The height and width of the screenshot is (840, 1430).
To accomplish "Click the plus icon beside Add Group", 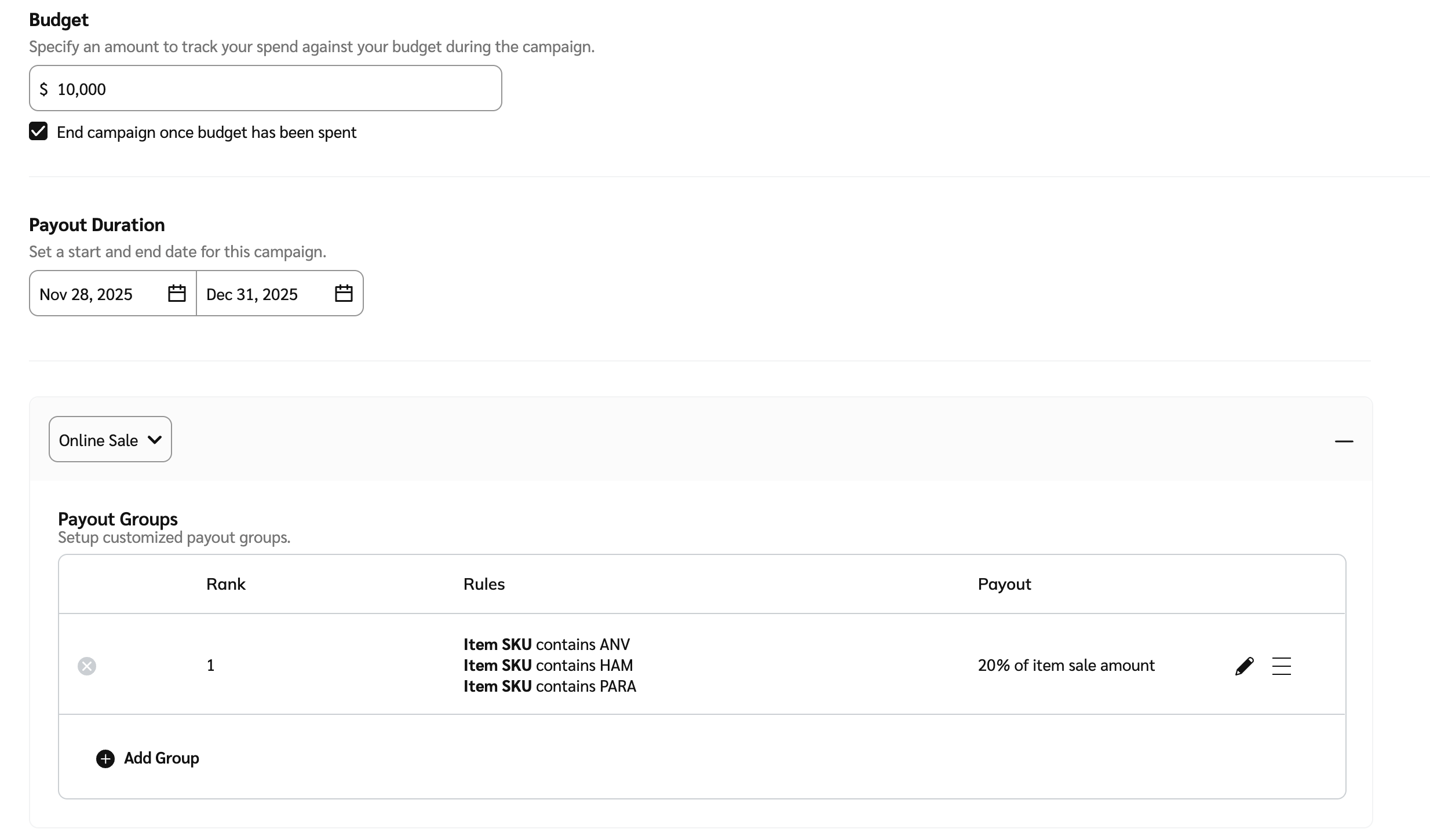I will point(105,759).
